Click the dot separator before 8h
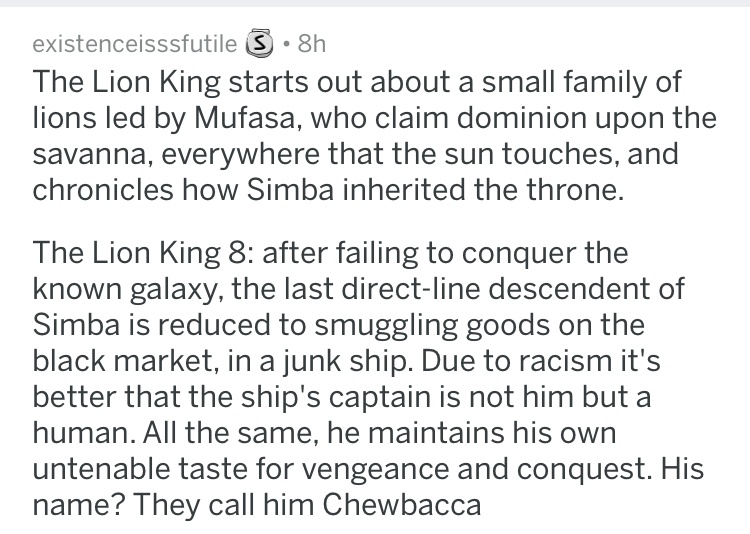The image size is (750, 534). [x=286, y=44]
